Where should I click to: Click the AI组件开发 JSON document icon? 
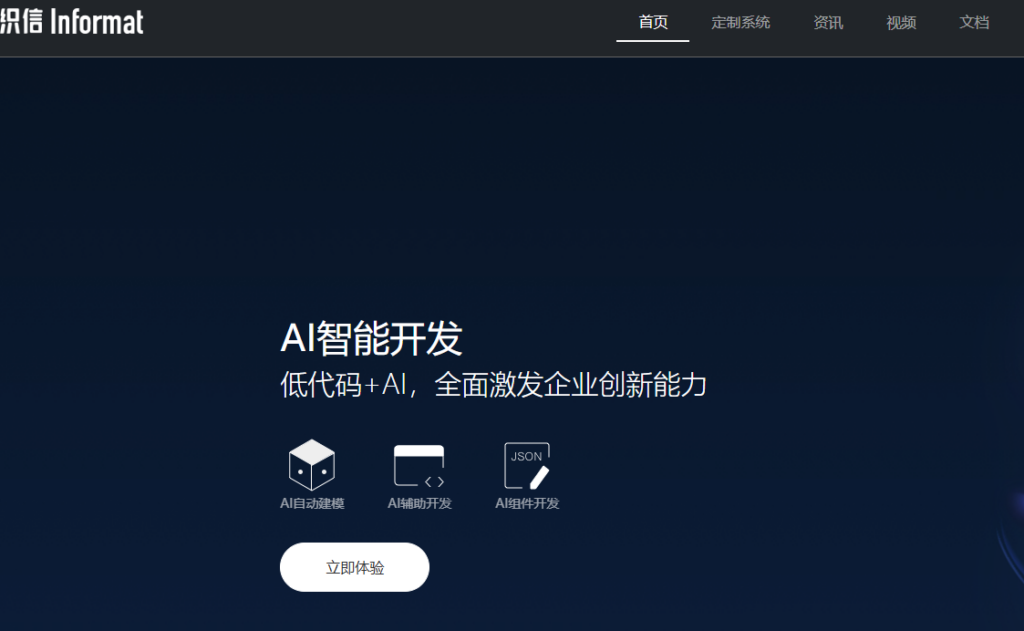526,465
